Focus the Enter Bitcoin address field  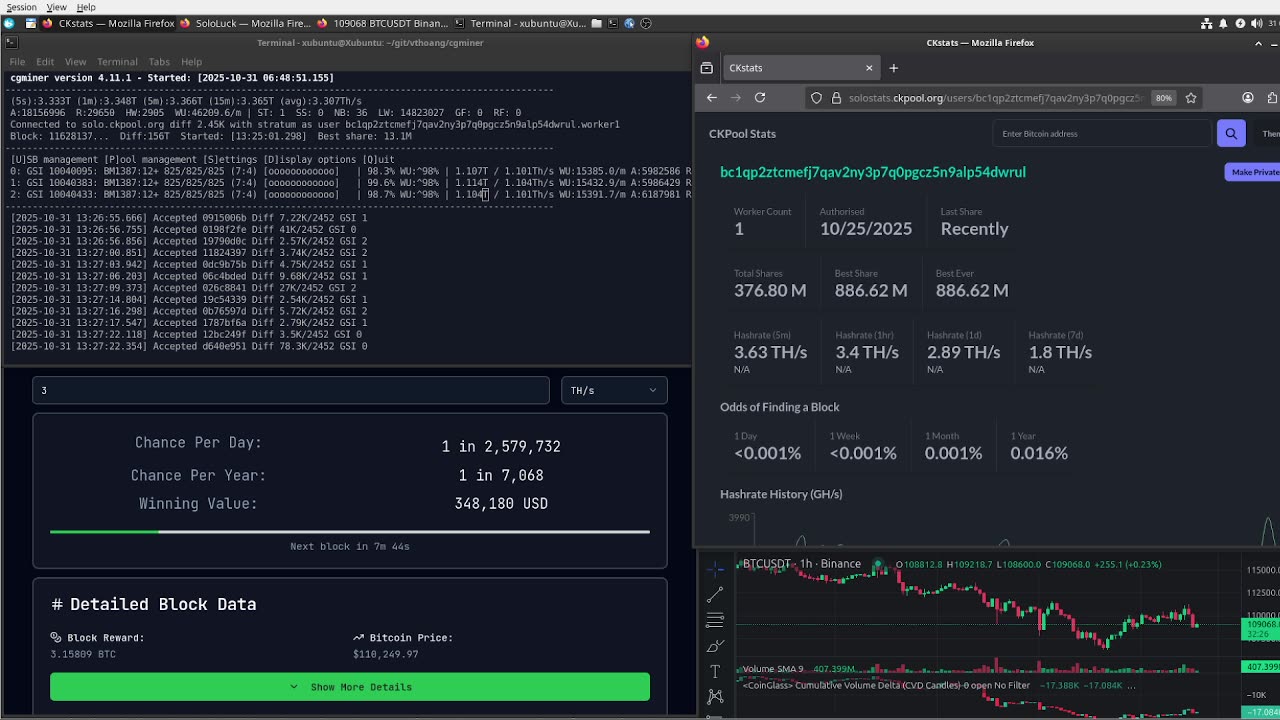pyautogui.click(x=1102, y=133)
